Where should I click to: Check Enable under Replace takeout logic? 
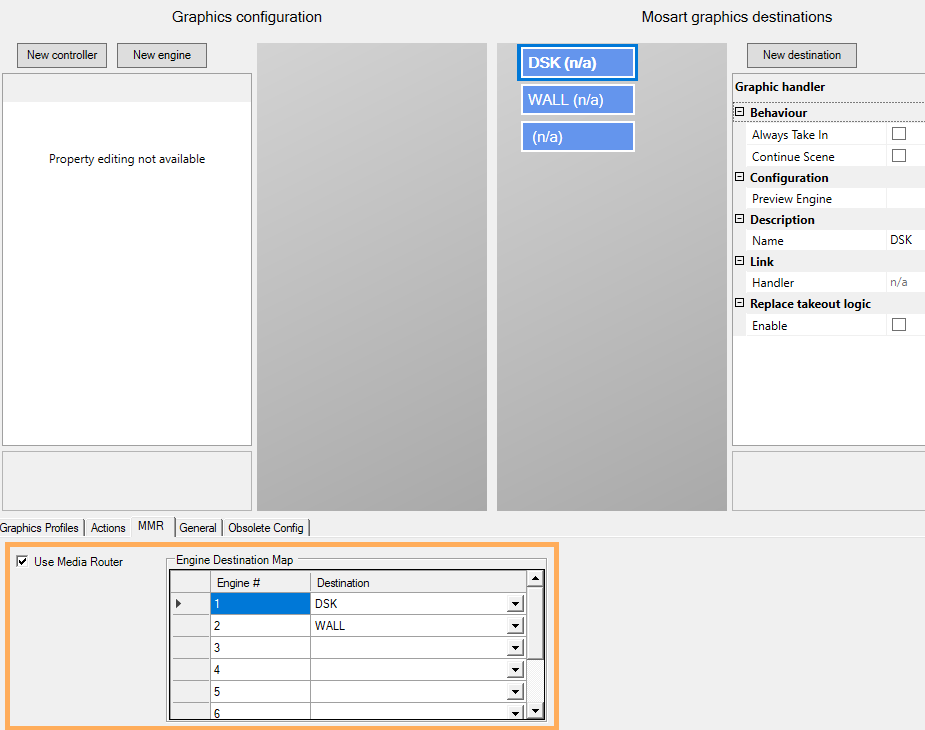(x=898, y=325)
